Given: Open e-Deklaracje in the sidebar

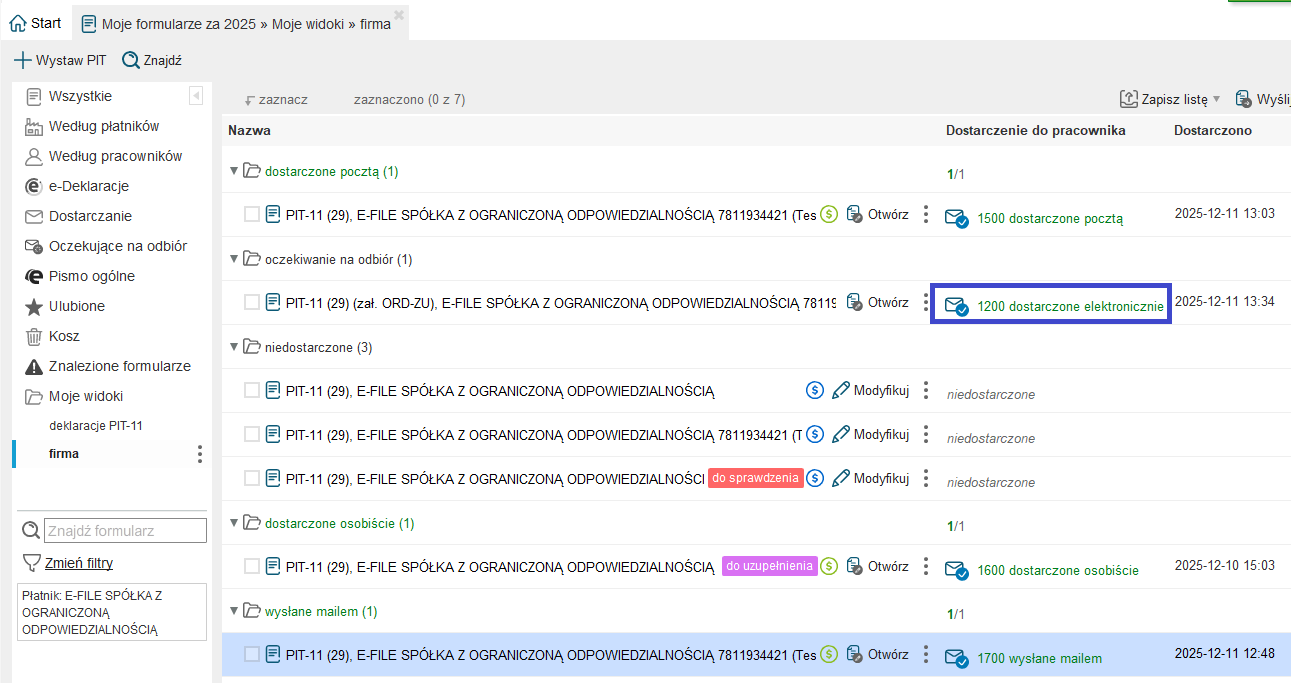Looking at the screenshot, I should [x=88, y=186].
